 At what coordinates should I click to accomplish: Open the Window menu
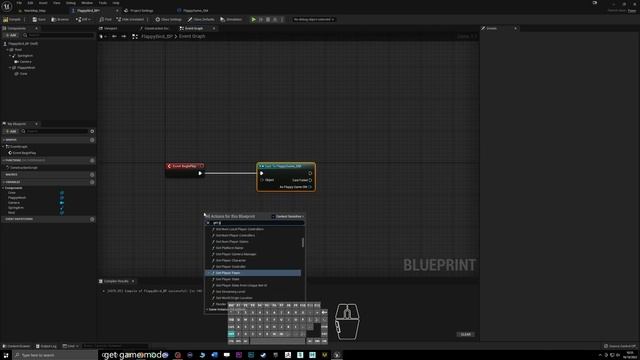click(87, 3)
